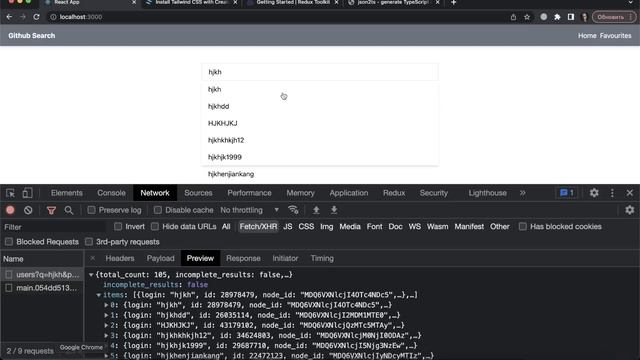Close the DevTools panel
The image size is (640, 360).
629,193
